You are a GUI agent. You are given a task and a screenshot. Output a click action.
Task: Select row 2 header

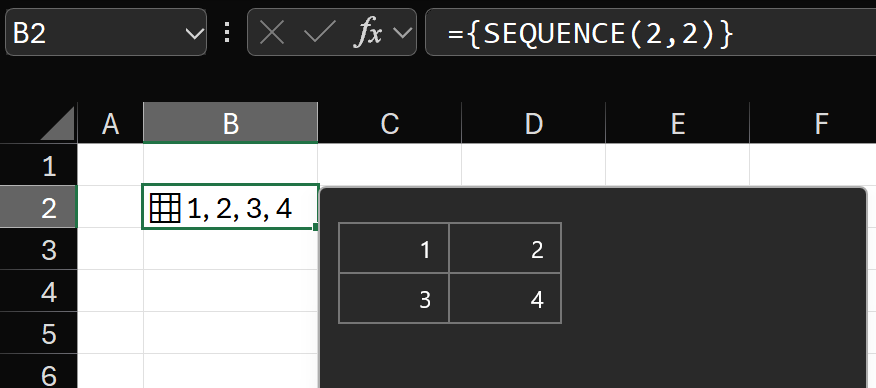(x=39, y=207)
